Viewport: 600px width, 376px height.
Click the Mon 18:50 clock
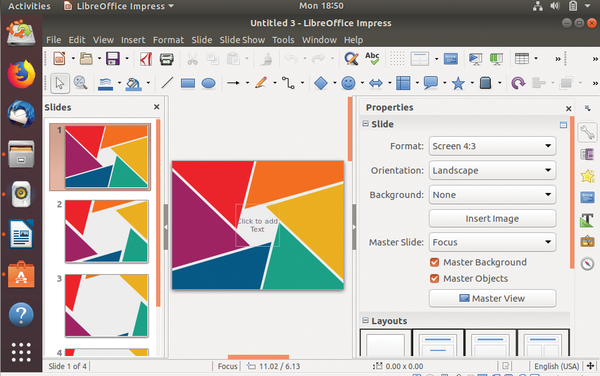pyautogui.click(x=321, y=6)
